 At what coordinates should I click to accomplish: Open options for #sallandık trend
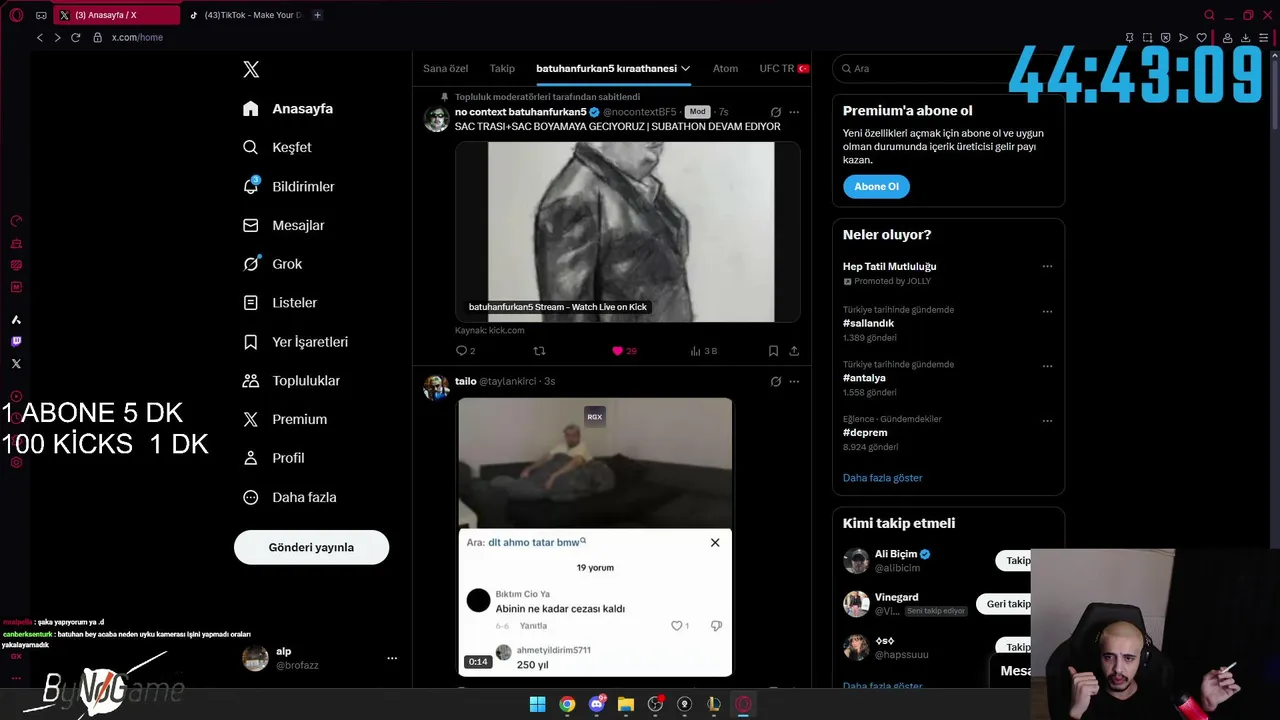pos(1047,311)
